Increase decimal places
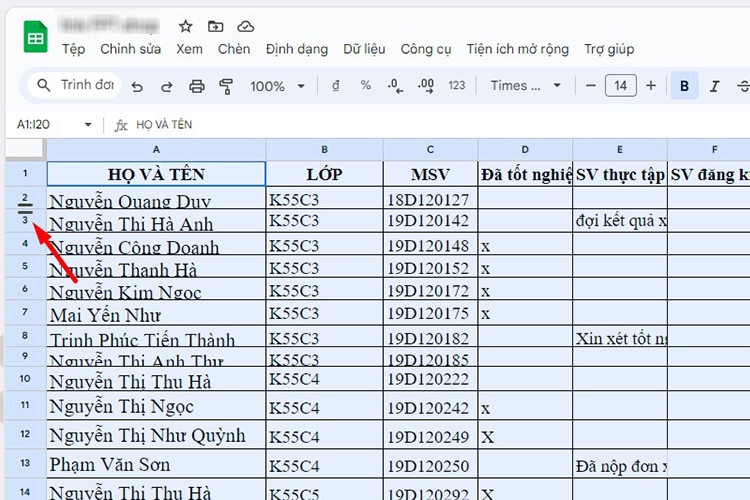The width and height of the screenshot is (750, 500). click(426, 86)
